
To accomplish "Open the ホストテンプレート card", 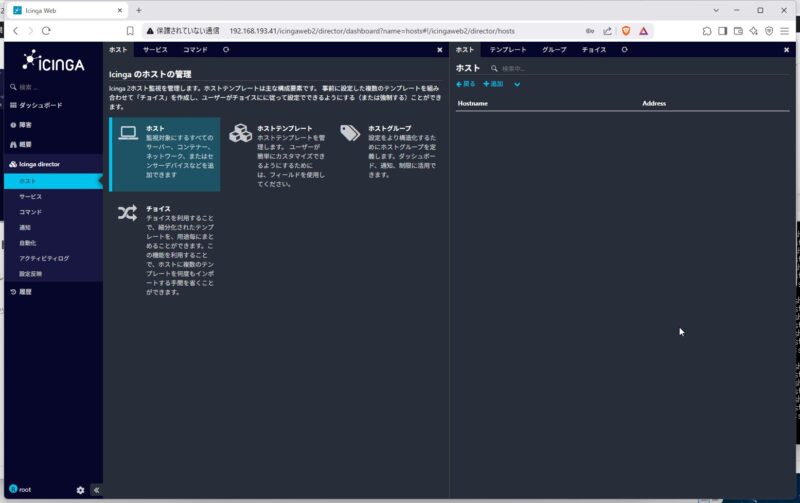I will click(x=277, y=156).
